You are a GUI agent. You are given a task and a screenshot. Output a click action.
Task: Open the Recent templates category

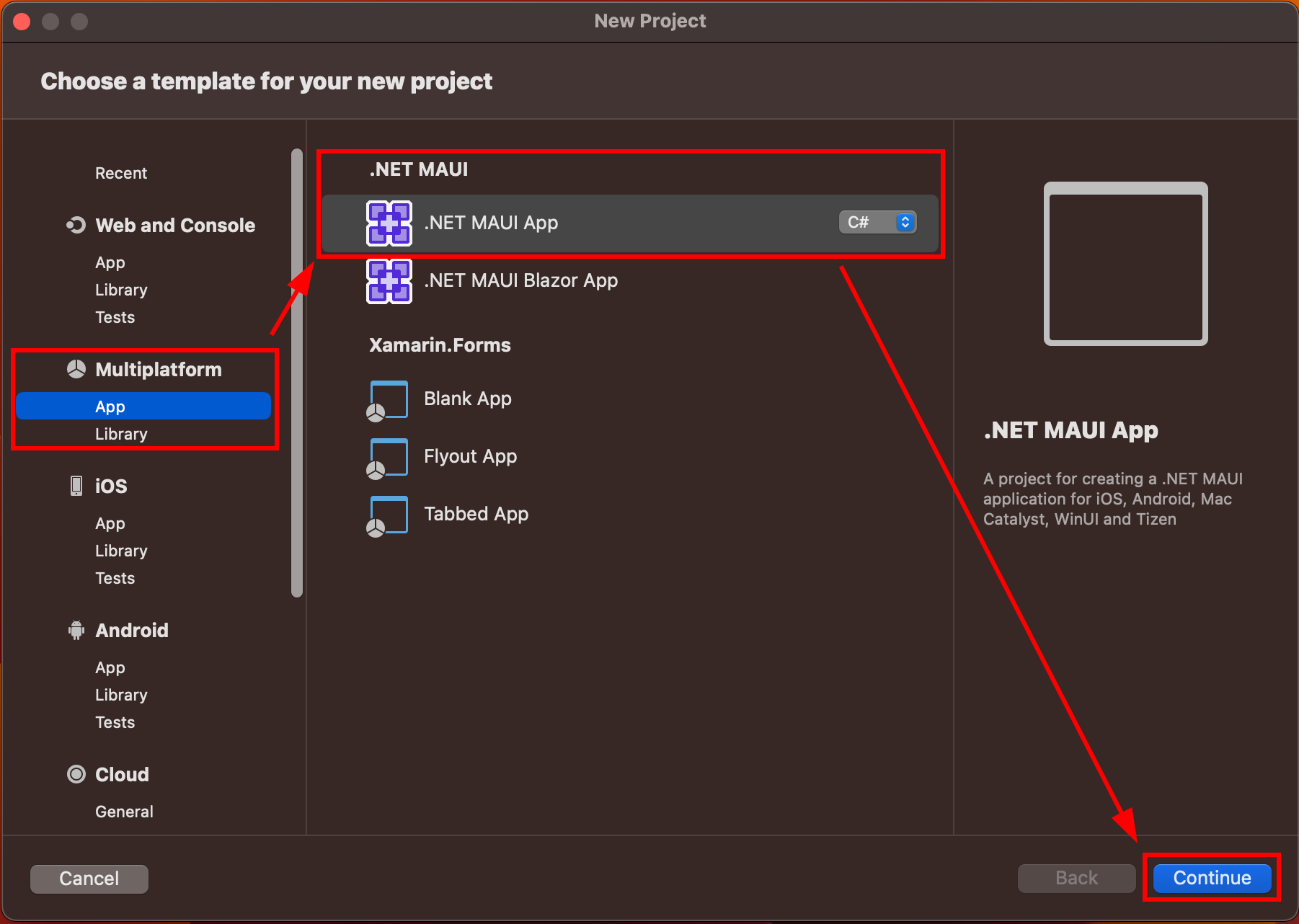(x=121, y=173)
